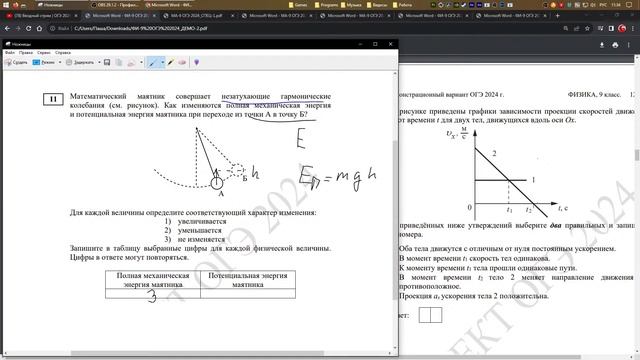Go to the browser Home page
The image size is (640, 360).
coord(39,29)
